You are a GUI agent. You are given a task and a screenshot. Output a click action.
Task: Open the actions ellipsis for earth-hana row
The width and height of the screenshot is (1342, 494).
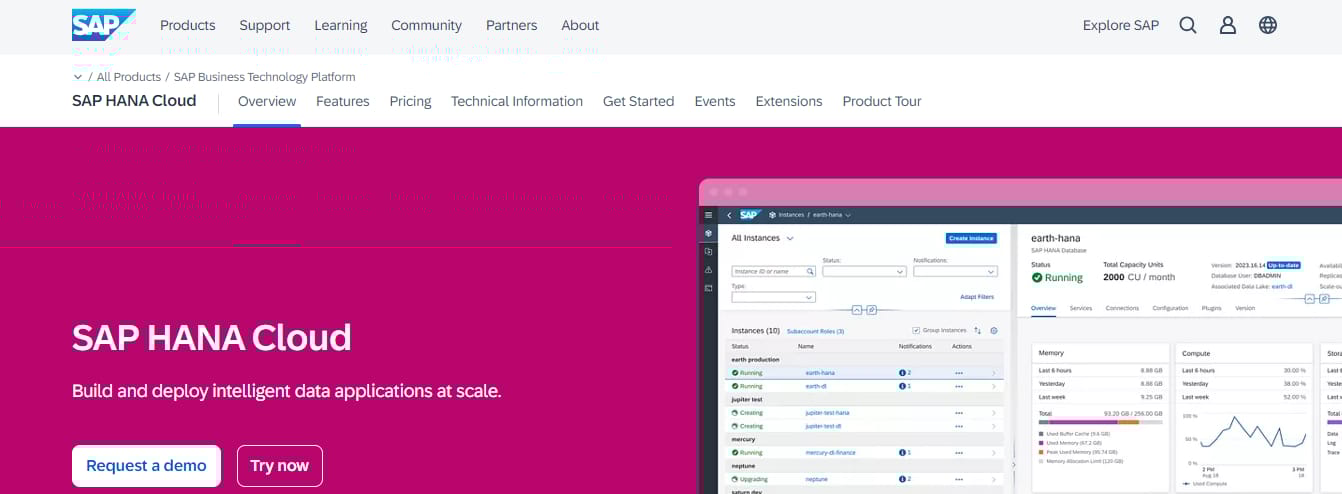(959, 373)
